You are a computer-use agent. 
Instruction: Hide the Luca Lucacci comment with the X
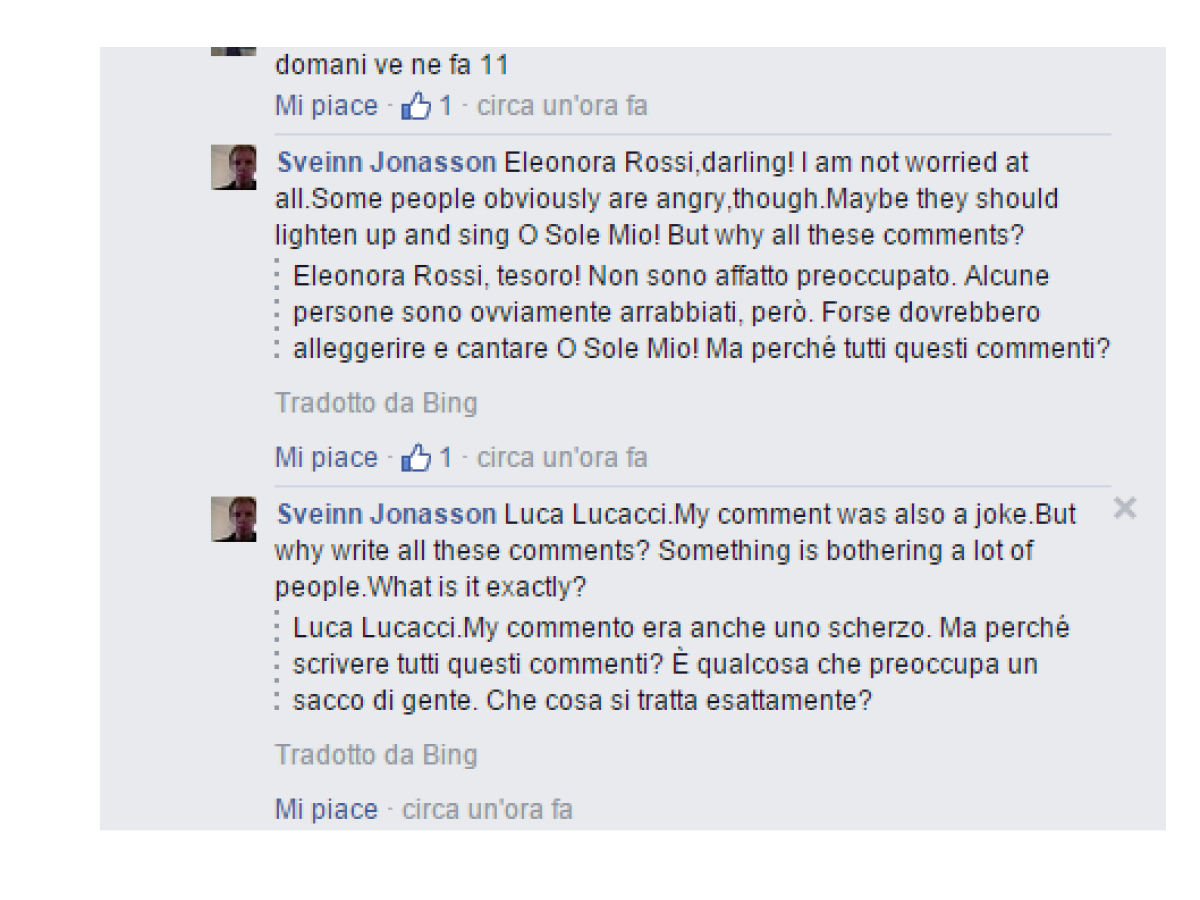[x=1125, y=509]
